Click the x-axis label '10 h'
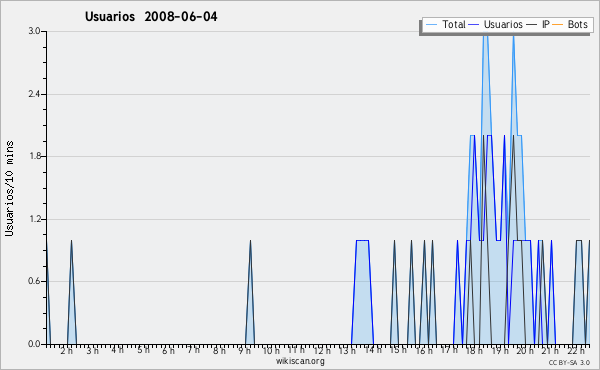The image size is (600, 370). tap(271, 350)
